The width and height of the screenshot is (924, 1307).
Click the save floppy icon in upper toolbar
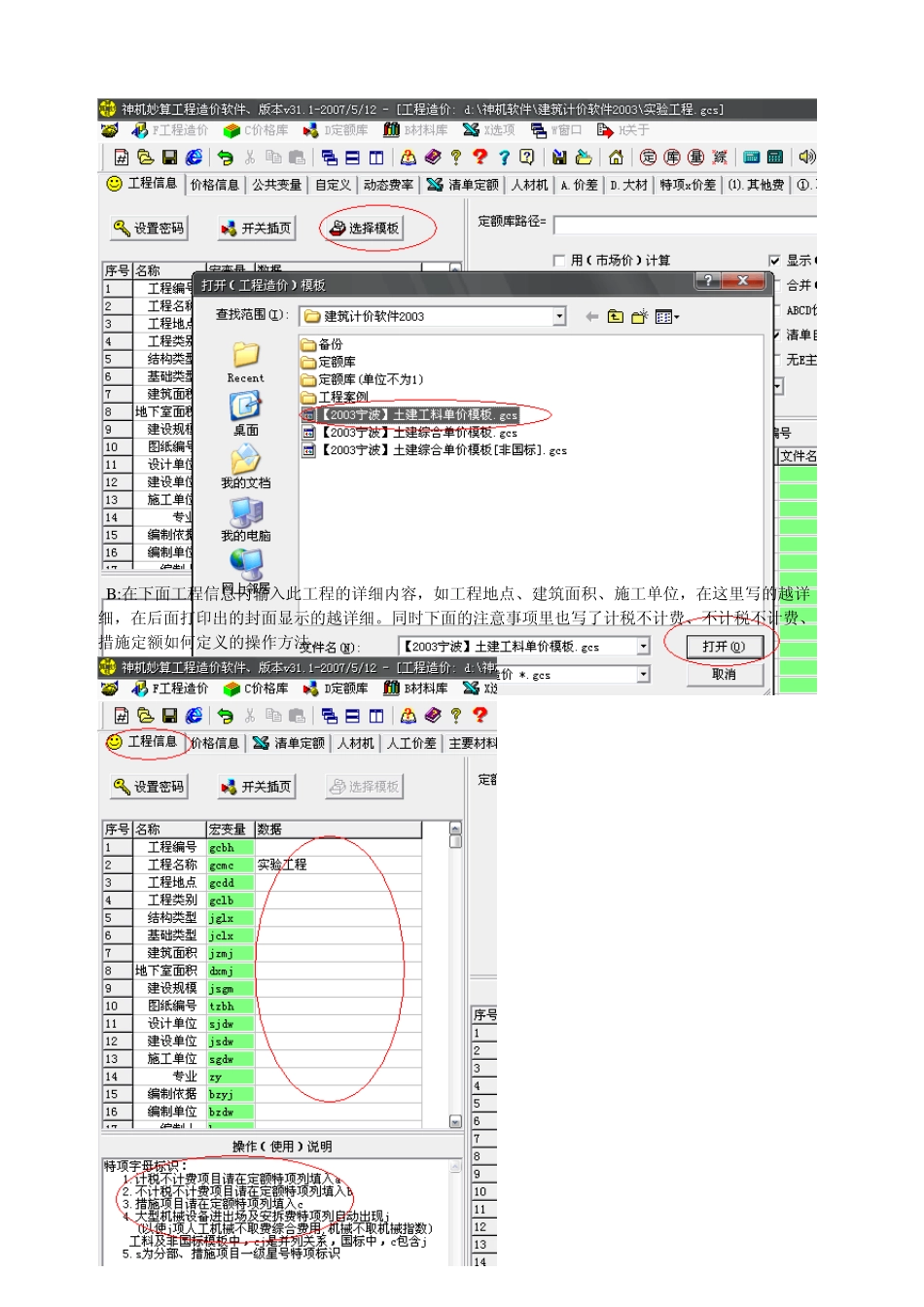169,158
